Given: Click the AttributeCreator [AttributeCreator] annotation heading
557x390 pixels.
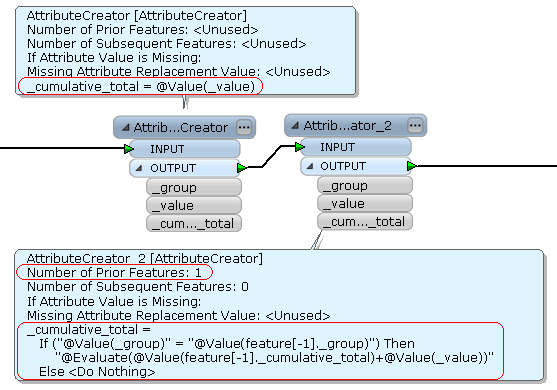Looking at the screenshot, I should pyautogui.click(x=137, y=16).
